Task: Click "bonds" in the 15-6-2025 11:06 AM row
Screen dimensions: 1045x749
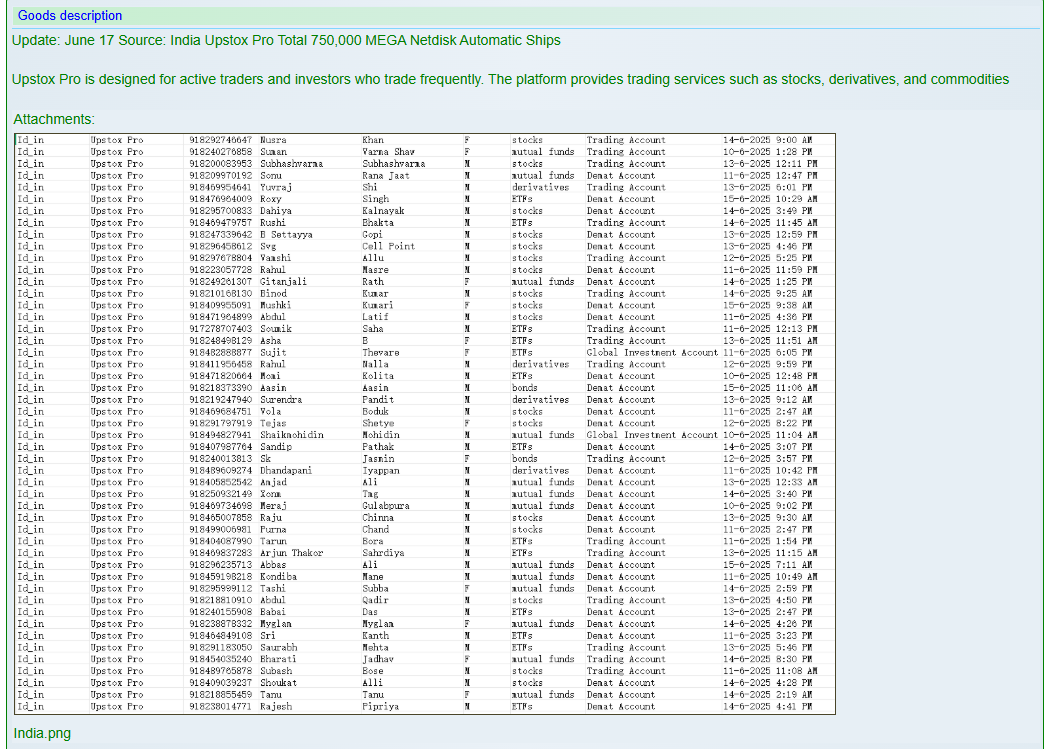Action: point(524,388)
